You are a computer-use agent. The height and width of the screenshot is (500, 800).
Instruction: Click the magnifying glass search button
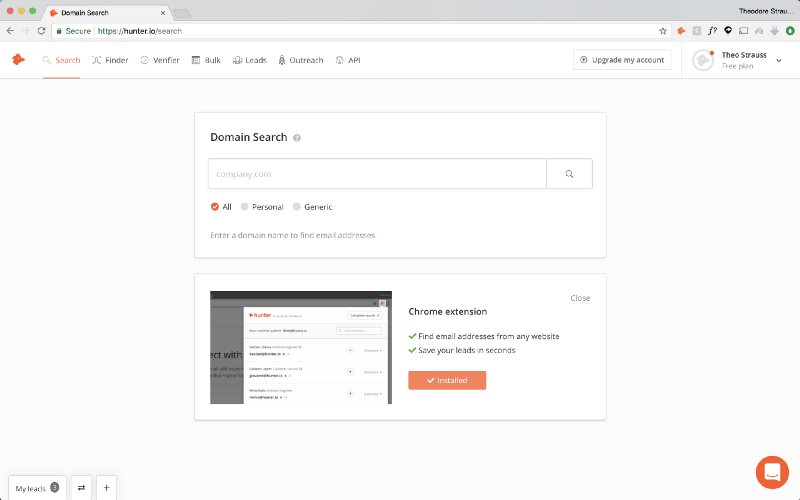[x=569, y=174]
